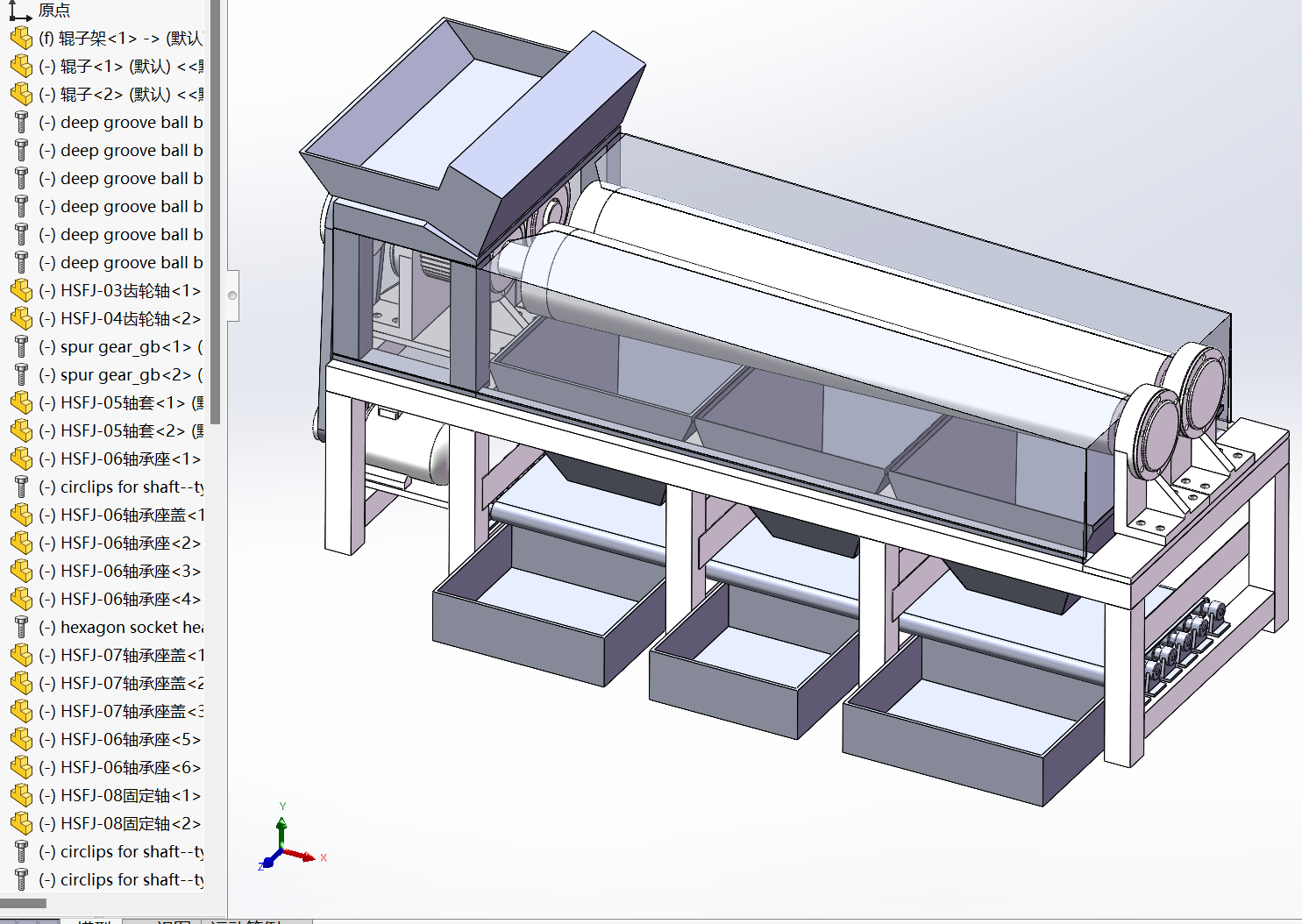
Task: Click the bolt icon beside spur gear_gb<1>
Action: tap(21, 347)
